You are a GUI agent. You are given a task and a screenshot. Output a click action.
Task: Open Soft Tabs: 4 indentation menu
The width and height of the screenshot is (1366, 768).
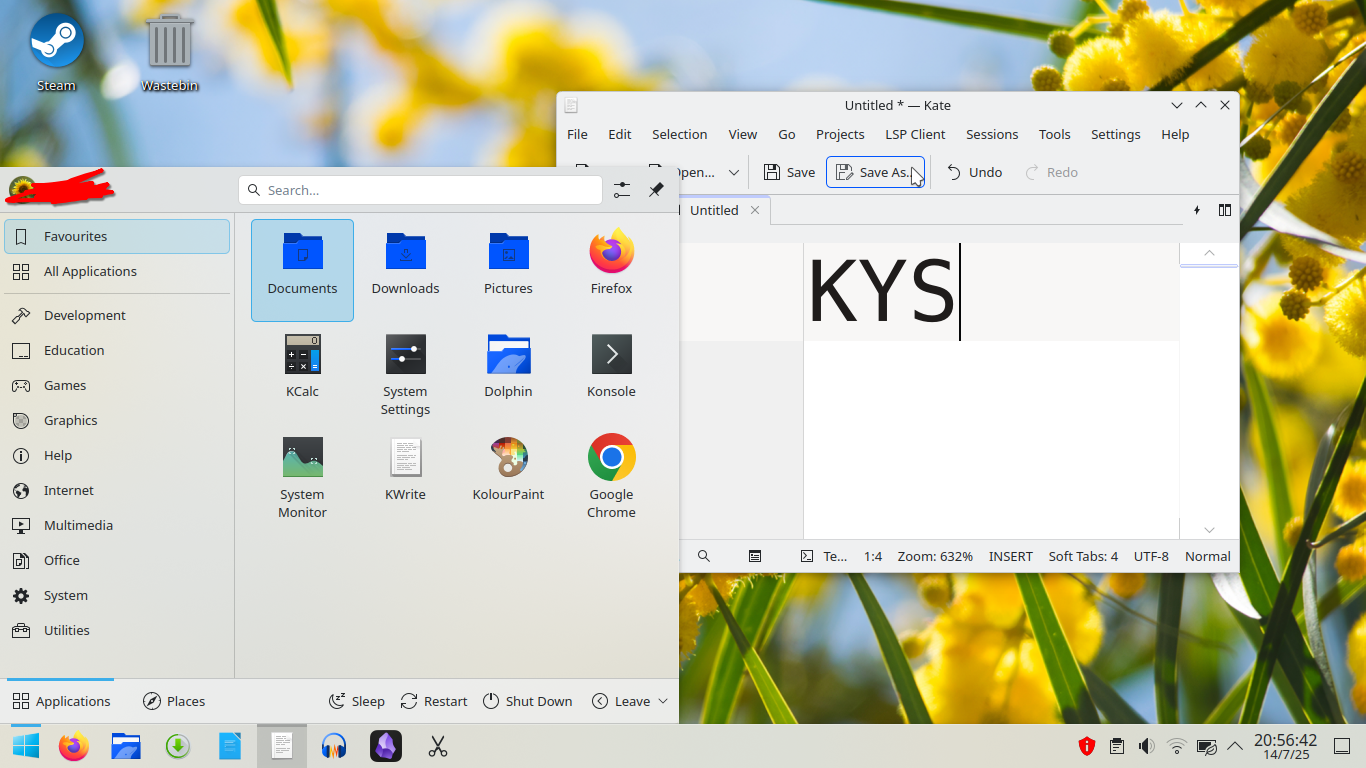click(1083, 556)
